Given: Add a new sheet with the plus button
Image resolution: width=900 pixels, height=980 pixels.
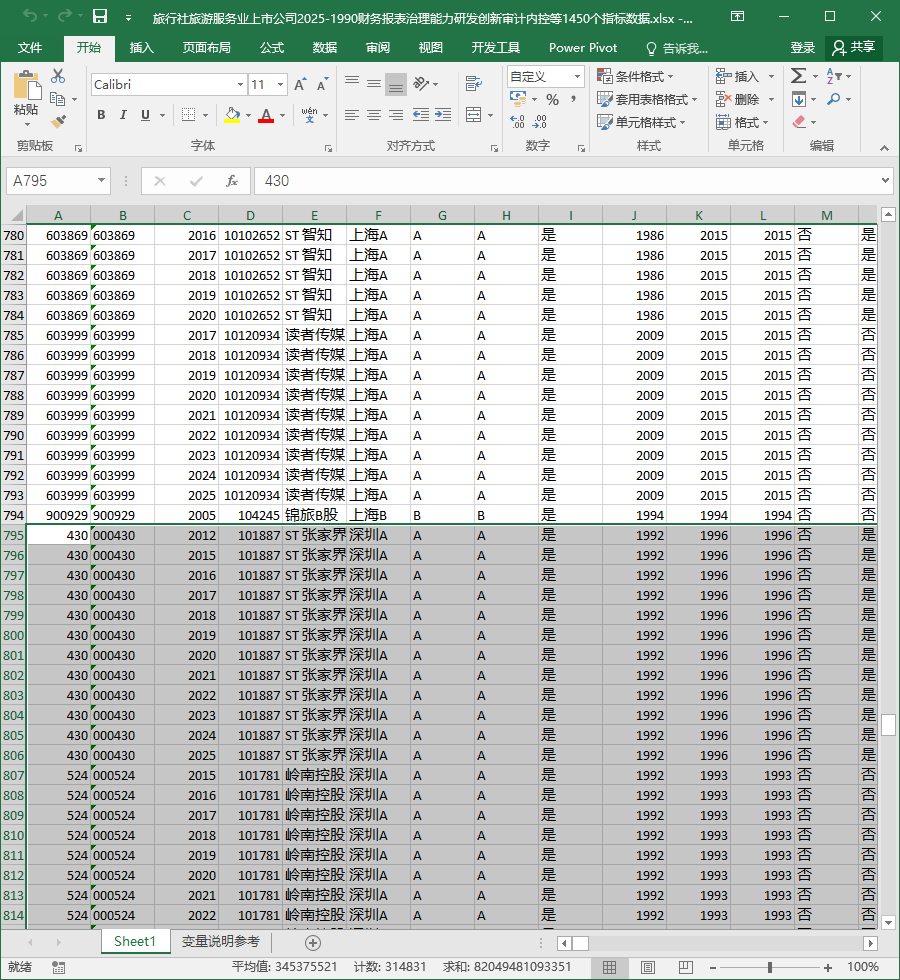Looking at the screenshot, I should click(312, 942).
